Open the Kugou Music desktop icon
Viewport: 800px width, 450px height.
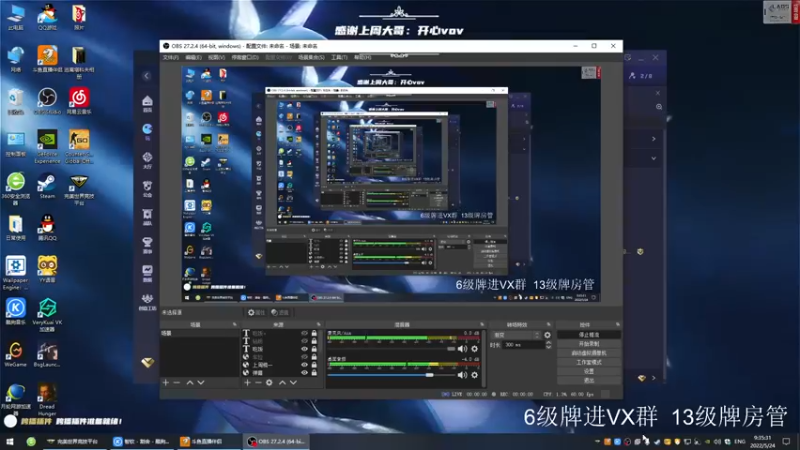point(15,311)
